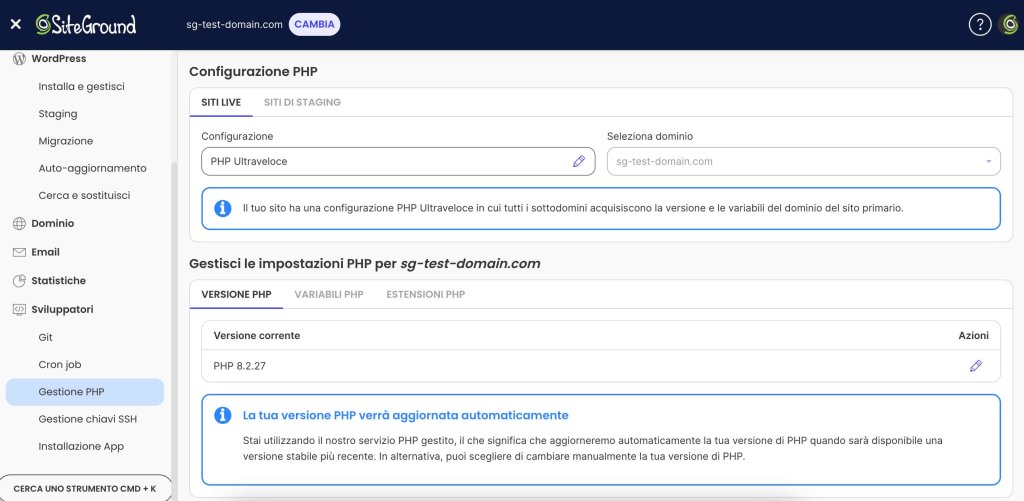Image resolution: width=1024 pixels, height=501 pixels.
Task: Click the Configurazione PHP Ultraveloce field
Action: pyautogui.click(x=398, y=161)
